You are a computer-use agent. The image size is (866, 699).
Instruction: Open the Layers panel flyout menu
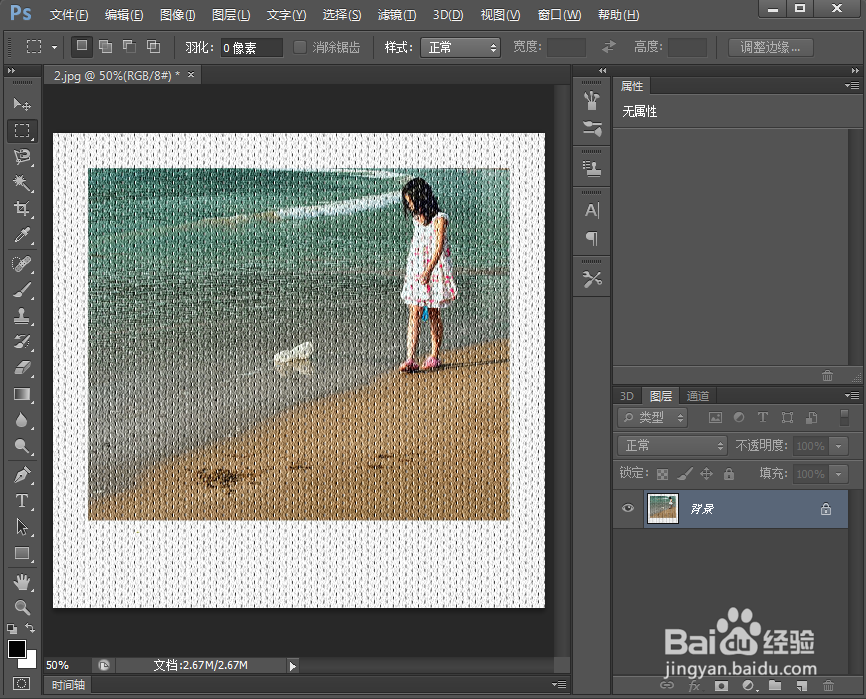[x=852, y=395]
